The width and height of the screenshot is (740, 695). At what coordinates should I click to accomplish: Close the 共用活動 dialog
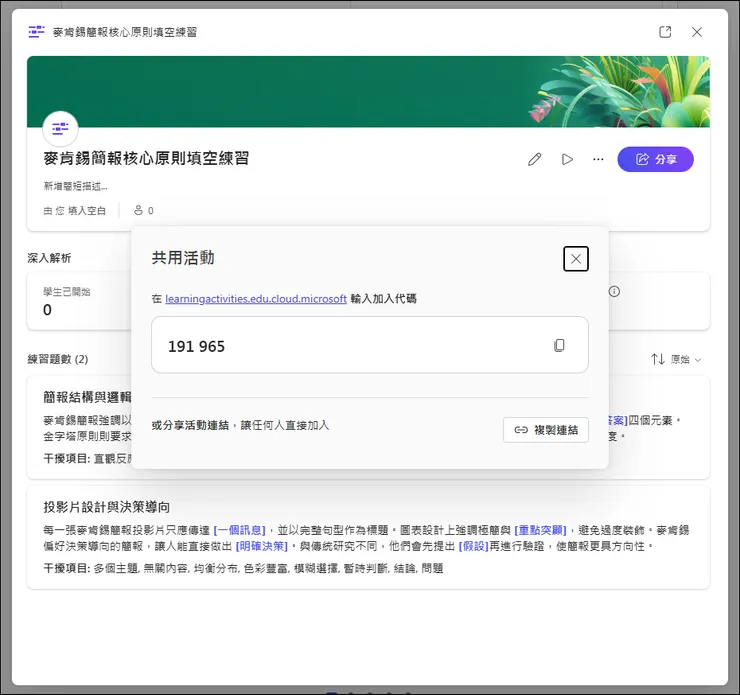(x=576, y=259)
